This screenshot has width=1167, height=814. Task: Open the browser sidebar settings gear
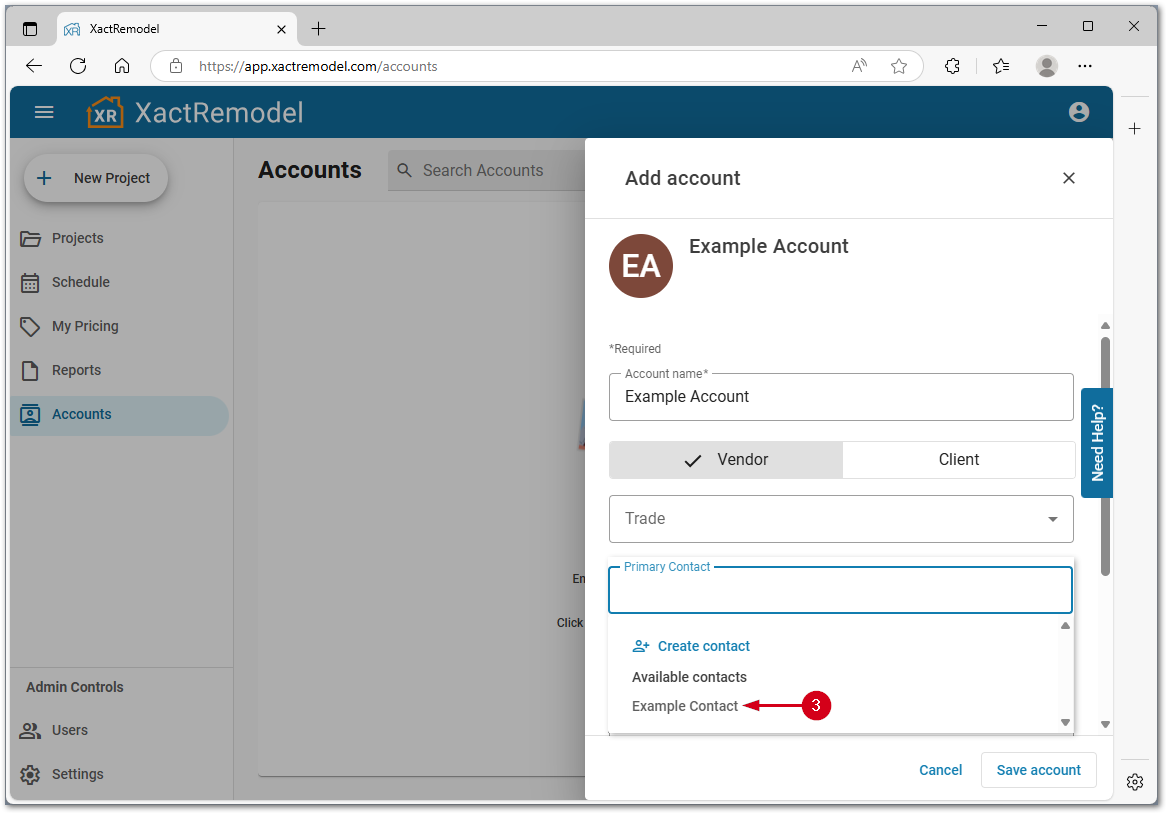1135,782
